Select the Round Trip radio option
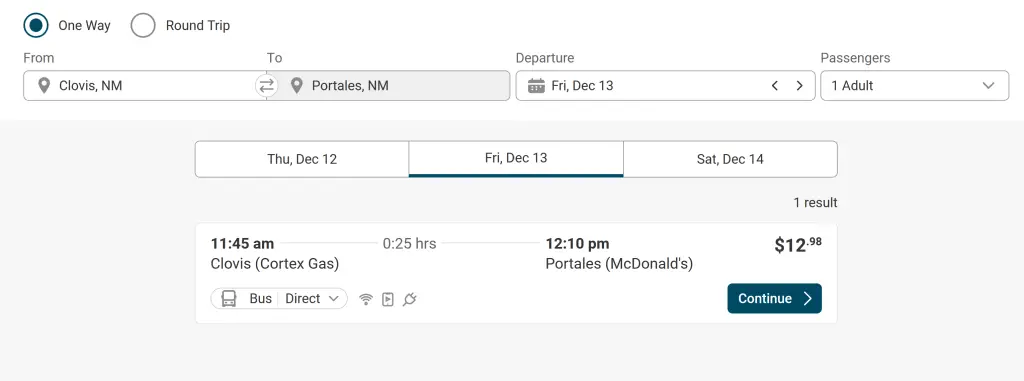This screenshot has height=381, width=1024. (x=143, y=25)
